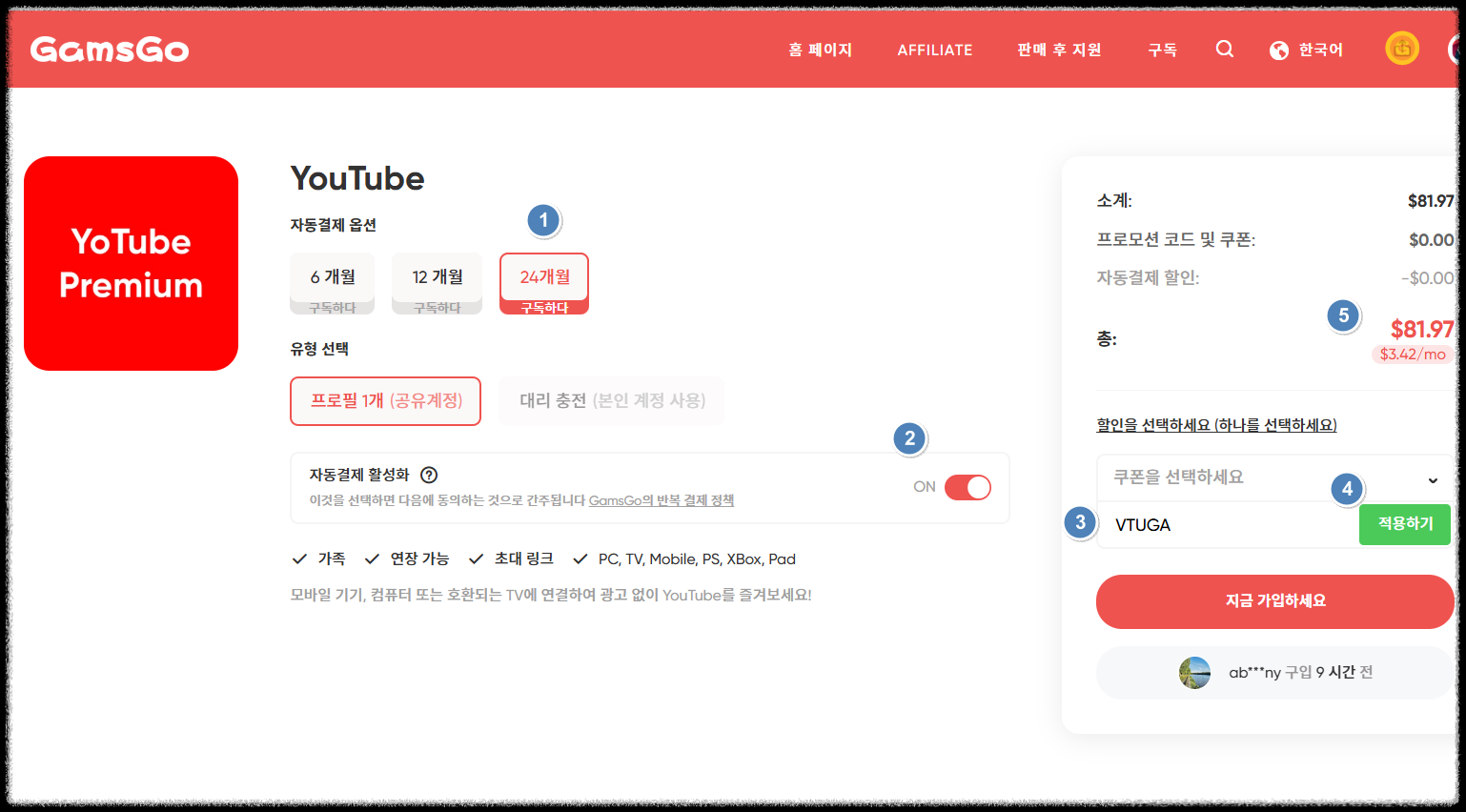Click the help question mark icon

[x=429, y=475]
